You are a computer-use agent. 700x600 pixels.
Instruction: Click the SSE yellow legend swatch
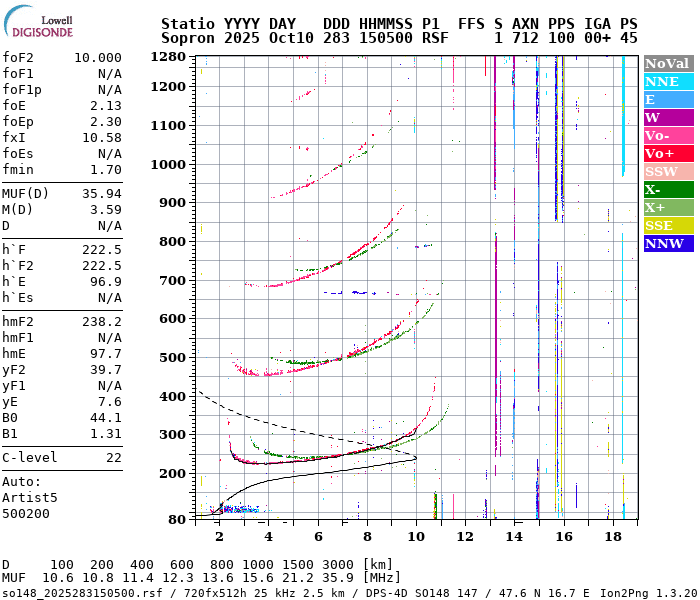coord(668,226)
